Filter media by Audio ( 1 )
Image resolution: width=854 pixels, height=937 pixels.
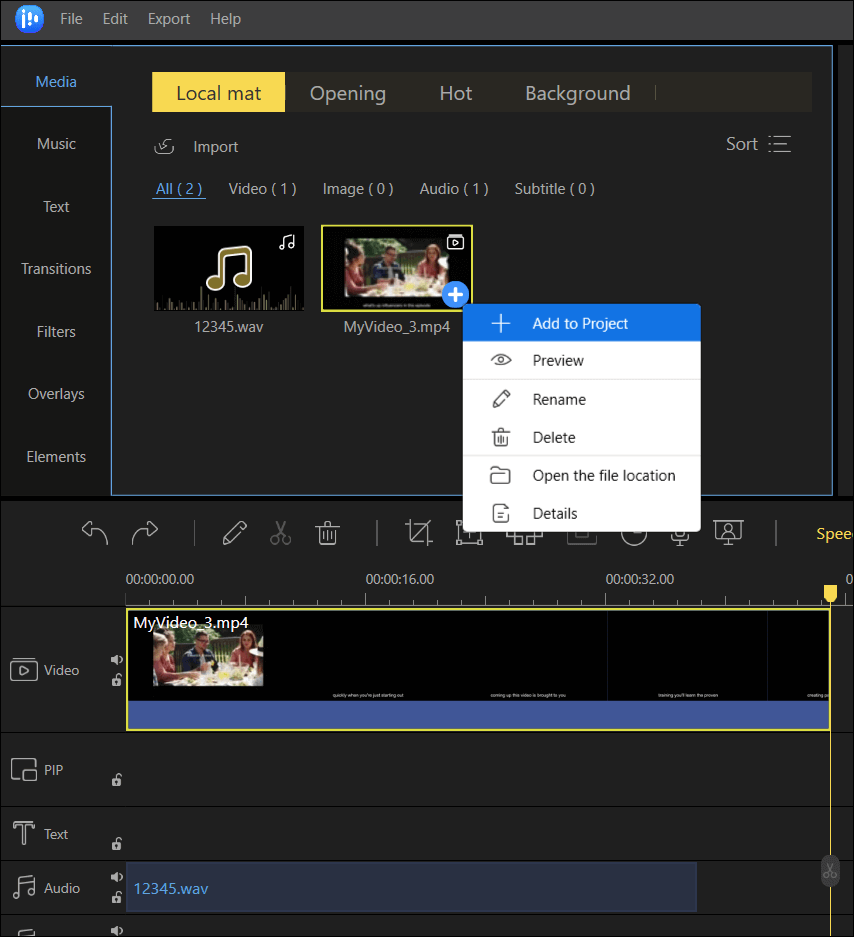tap(454, 189)
